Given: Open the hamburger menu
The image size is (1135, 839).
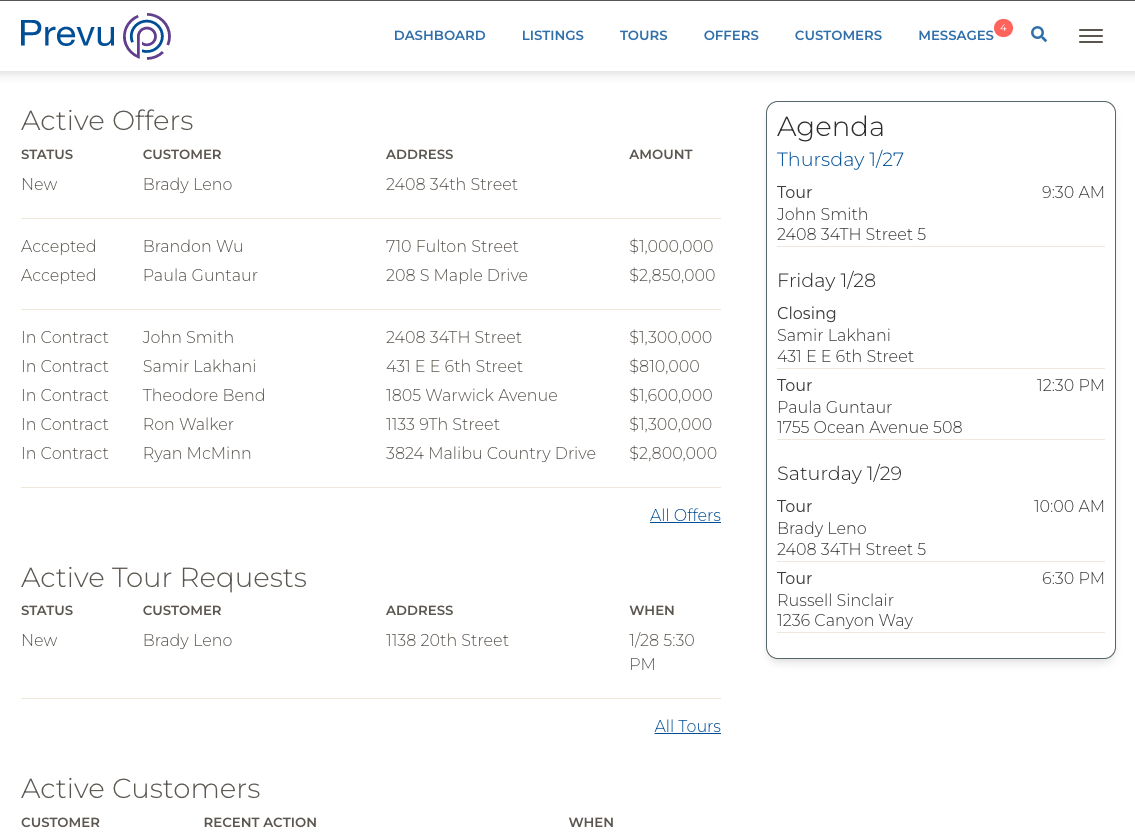Looking at the screenshot, I should [1090, 36].
